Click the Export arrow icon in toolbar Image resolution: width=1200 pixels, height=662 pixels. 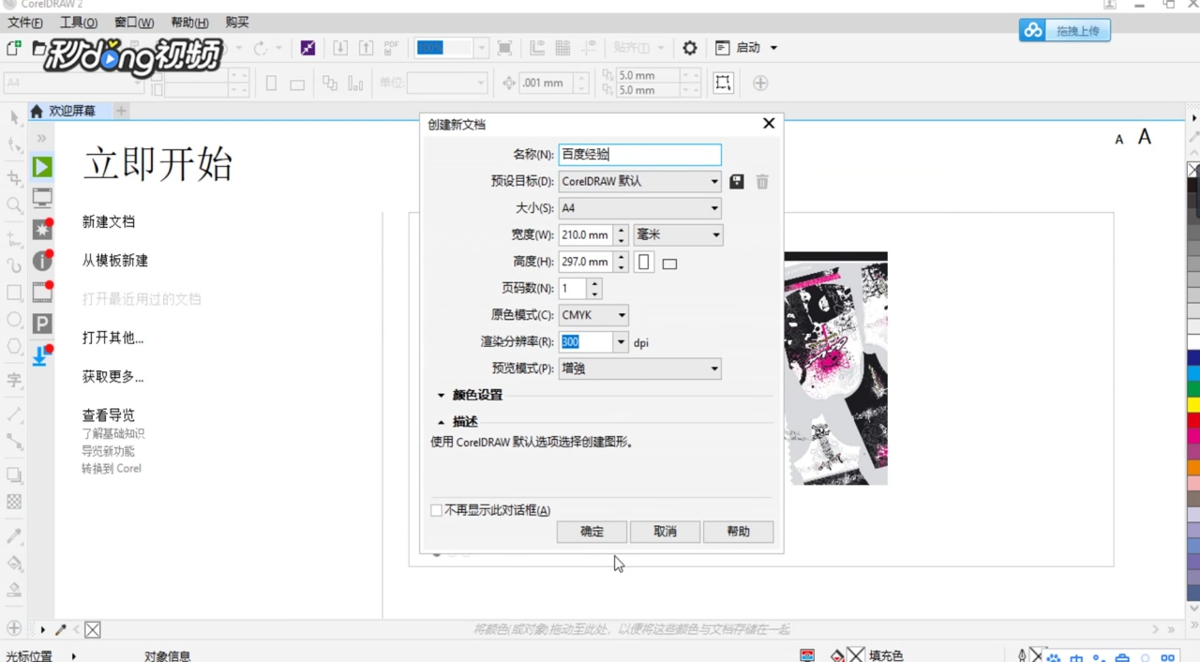click(x=366, y=48)
